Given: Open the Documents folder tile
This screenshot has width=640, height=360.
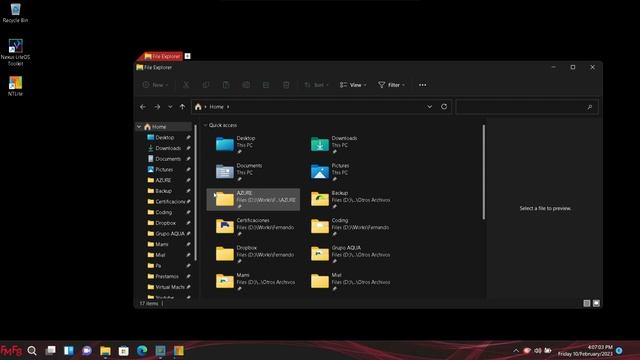Looking at the screenshot, I should click(253, 172).
